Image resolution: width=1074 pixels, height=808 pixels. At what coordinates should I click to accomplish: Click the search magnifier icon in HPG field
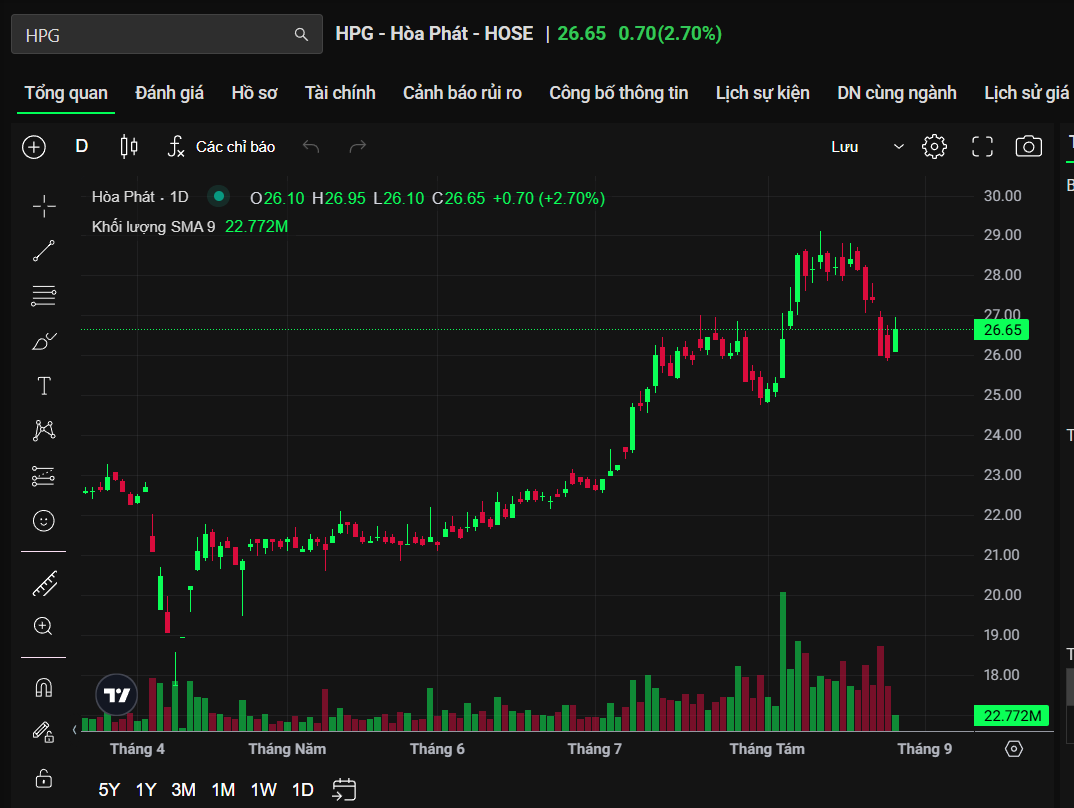(301, 34)
